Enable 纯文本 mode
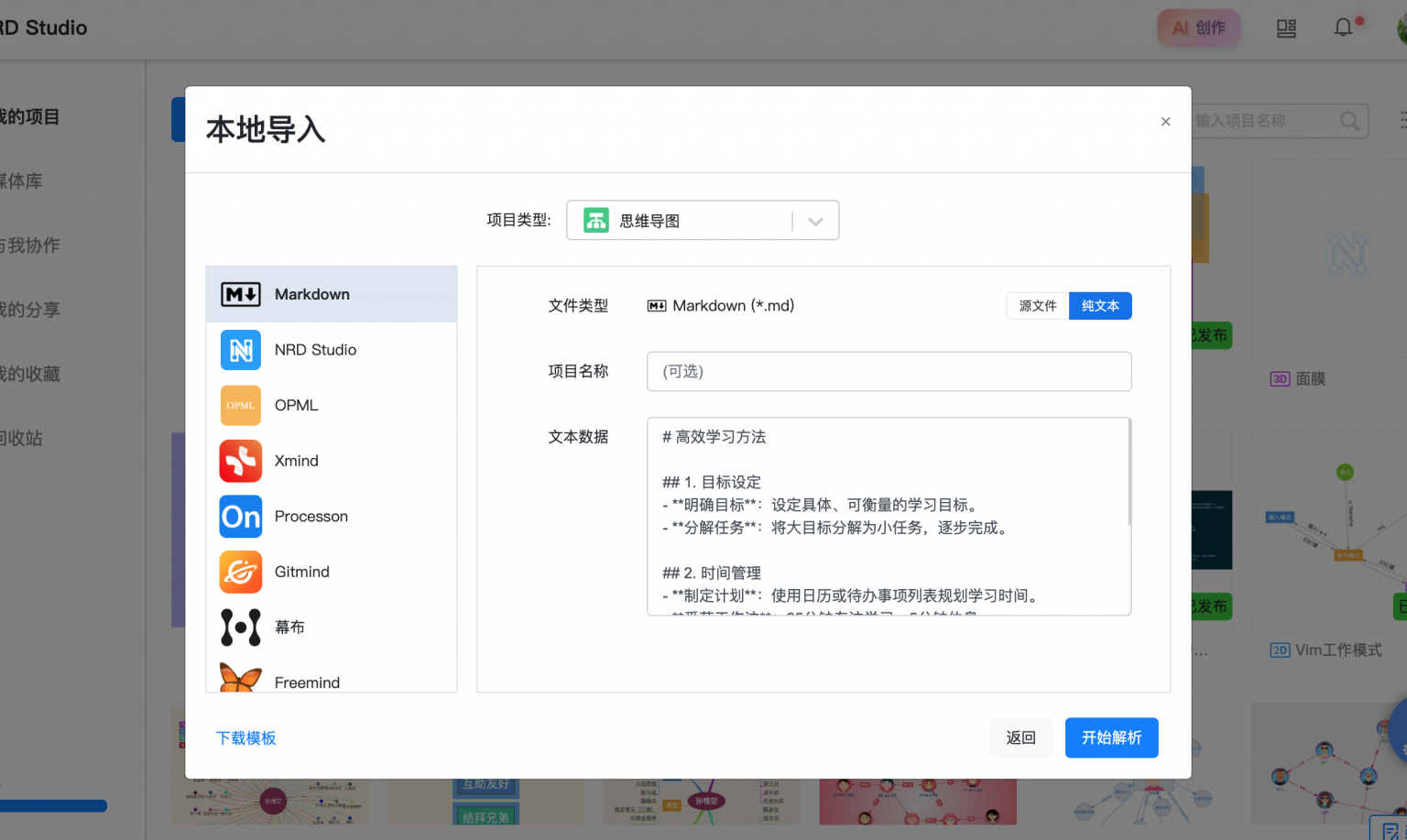The width and height of the screenshot is (1407, 840). [1100, 305]
